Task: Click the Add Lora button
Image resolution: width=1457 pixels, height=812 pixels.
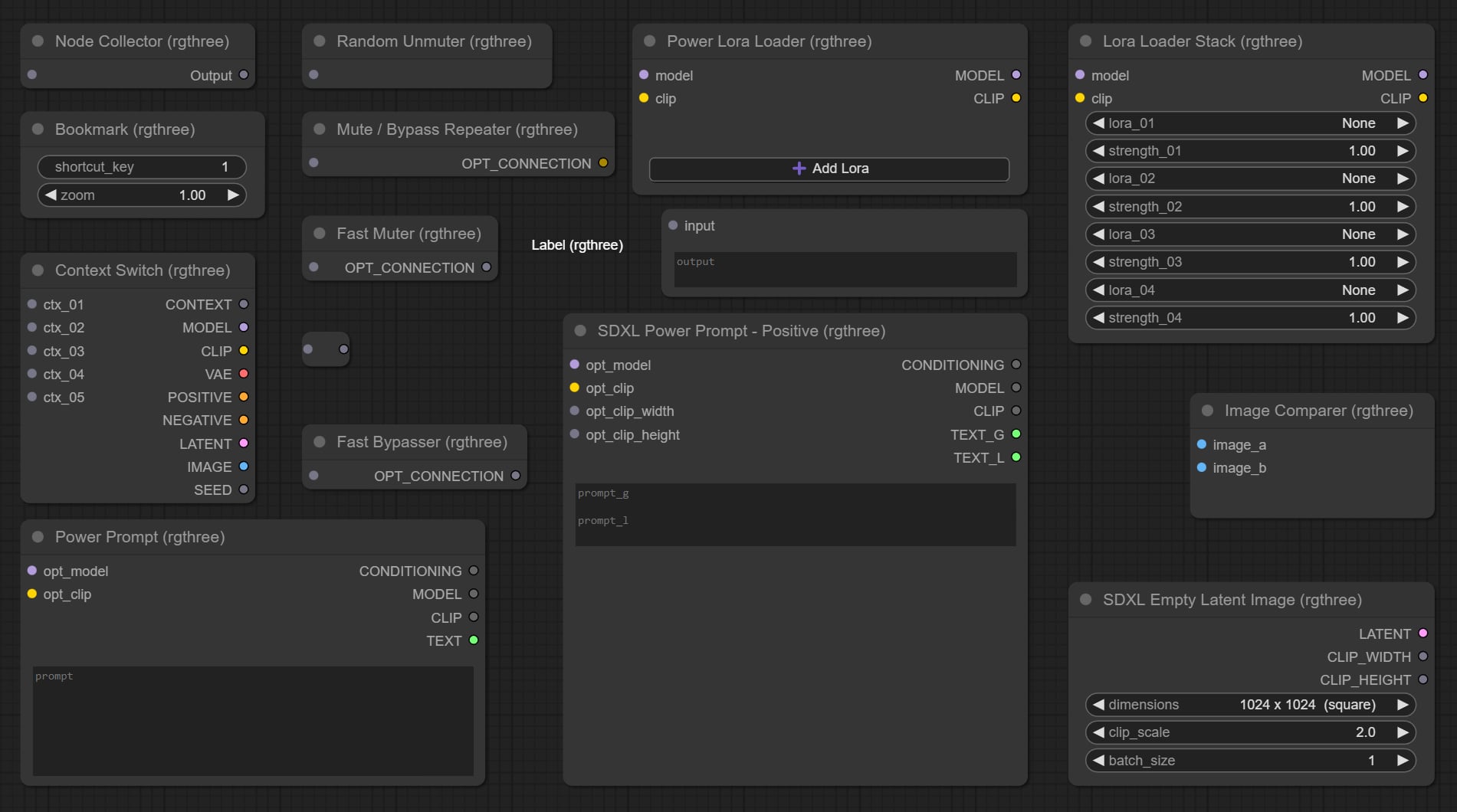Action: (829, 169)
